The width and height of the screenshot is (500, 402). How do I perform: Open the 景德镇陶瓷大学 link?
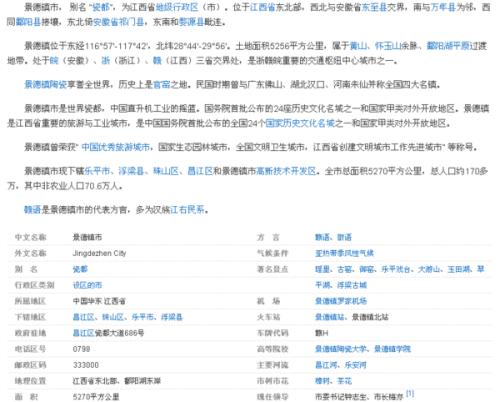pos(340,349)
